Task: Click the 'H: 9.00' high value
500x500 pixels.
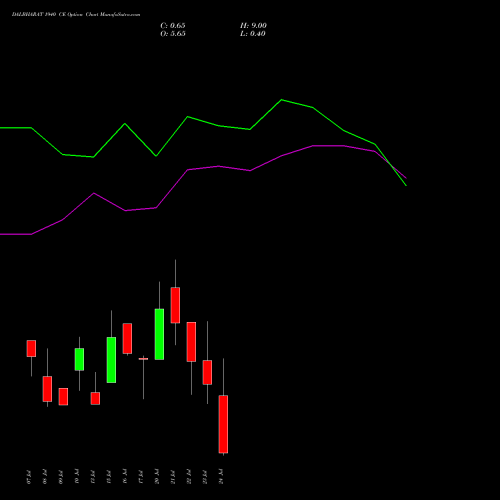Action: tap(253, 26)
